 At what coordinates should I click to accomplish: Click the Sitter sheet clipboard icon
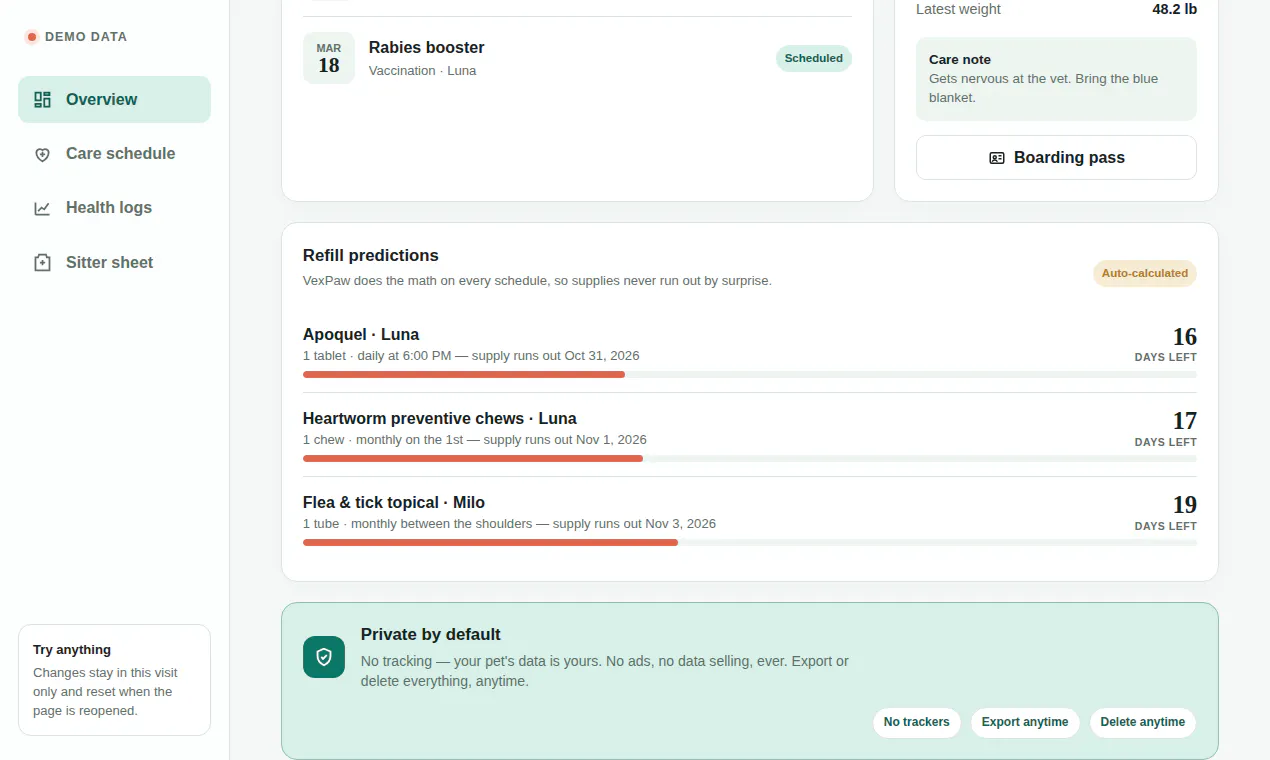click(42, 263)
